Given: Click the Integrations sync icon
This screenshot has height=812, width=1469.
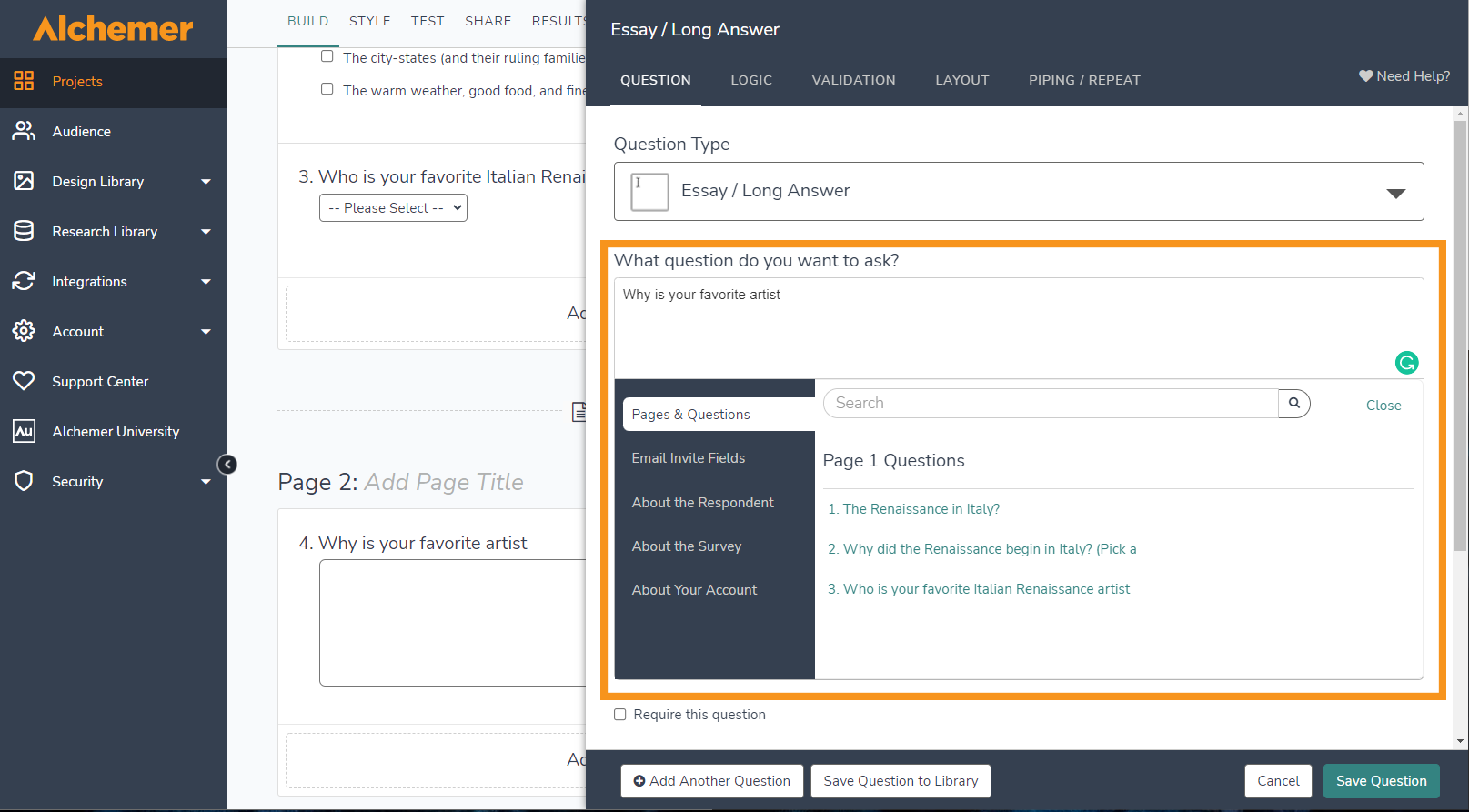Looking at the screenshot, I should (x=24, y=281).
